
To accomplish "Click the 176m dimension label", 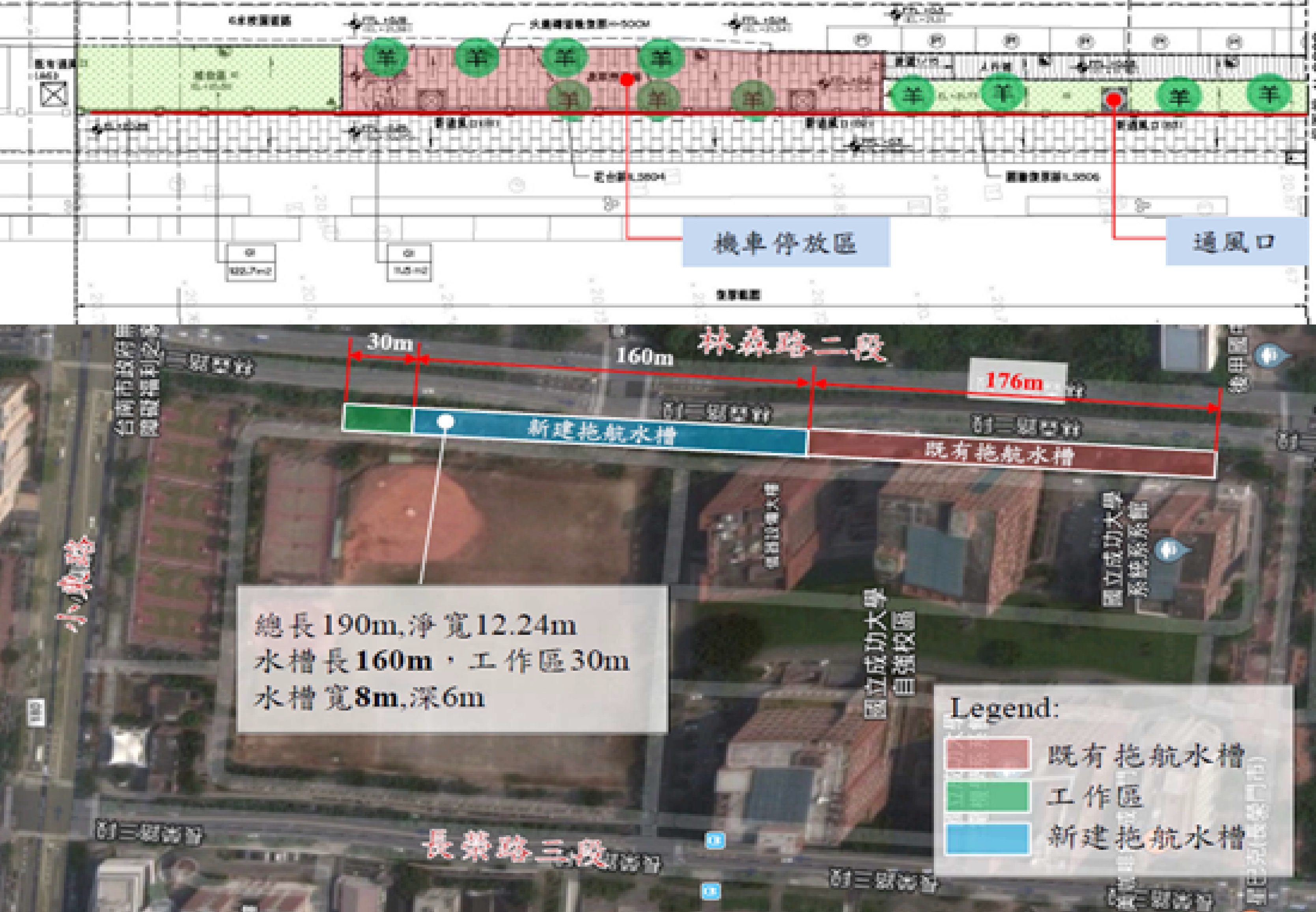I will pyautogui.click(x=1015, y=381).
